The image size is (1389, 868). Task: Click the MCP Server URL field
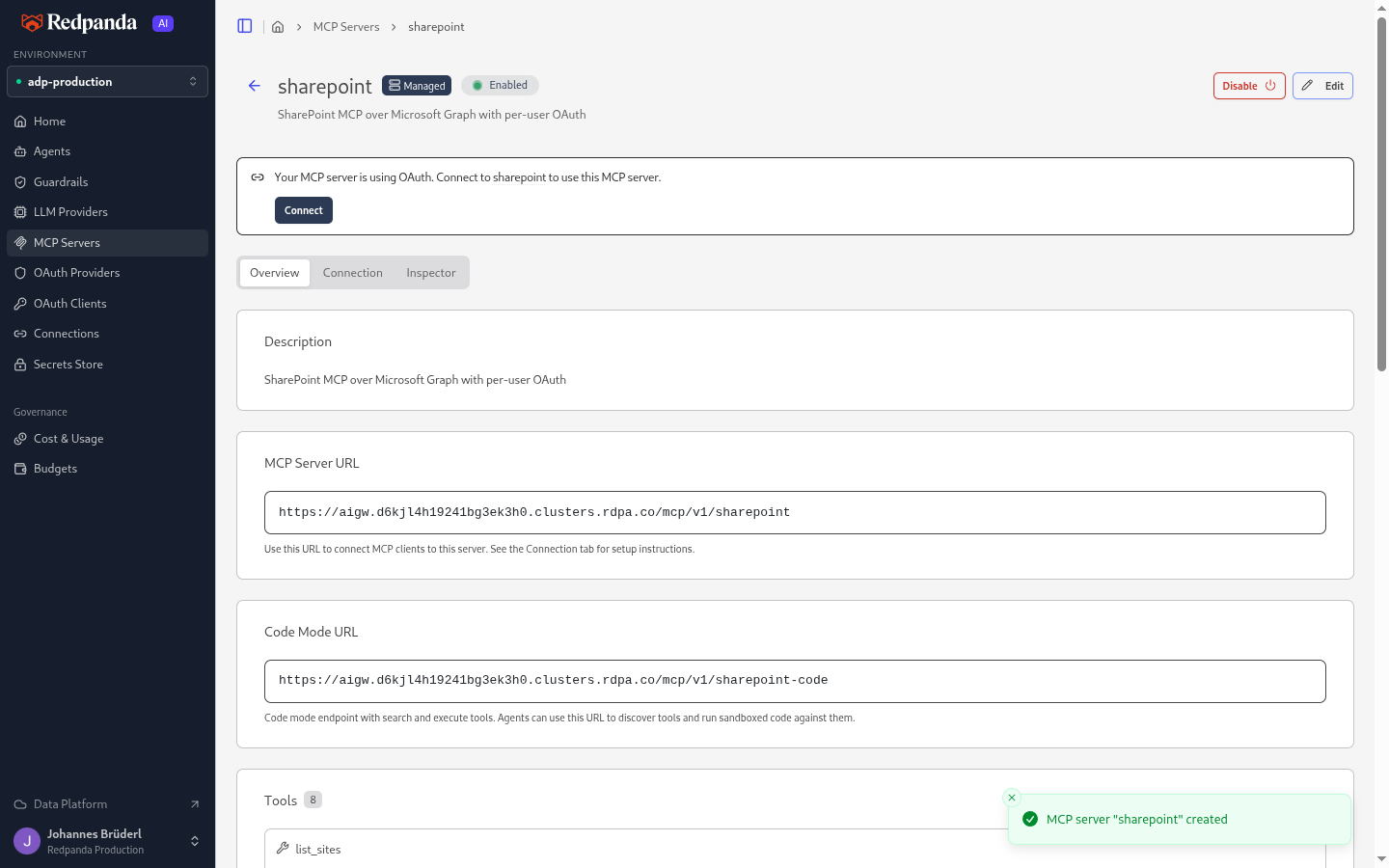coord(795,512)
